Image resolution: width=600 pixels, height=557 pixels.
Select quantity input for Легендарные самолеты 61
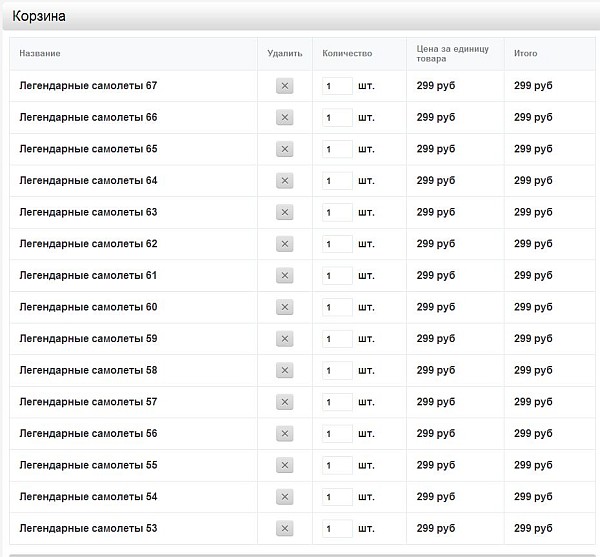coord(337,276)
